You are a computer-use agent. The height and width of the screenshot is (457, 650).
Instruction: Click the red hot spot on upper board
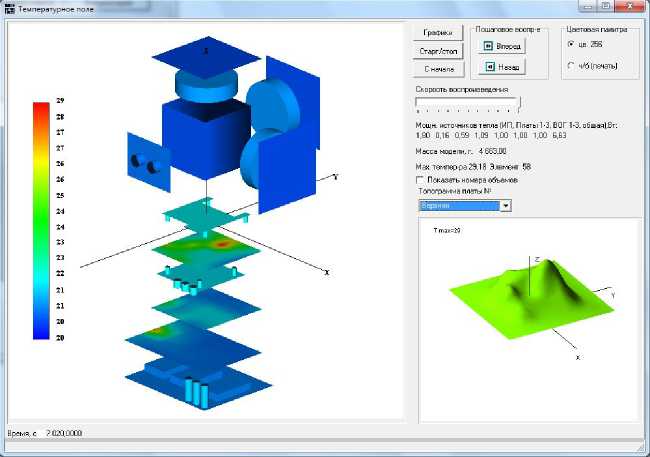[222, 245]
